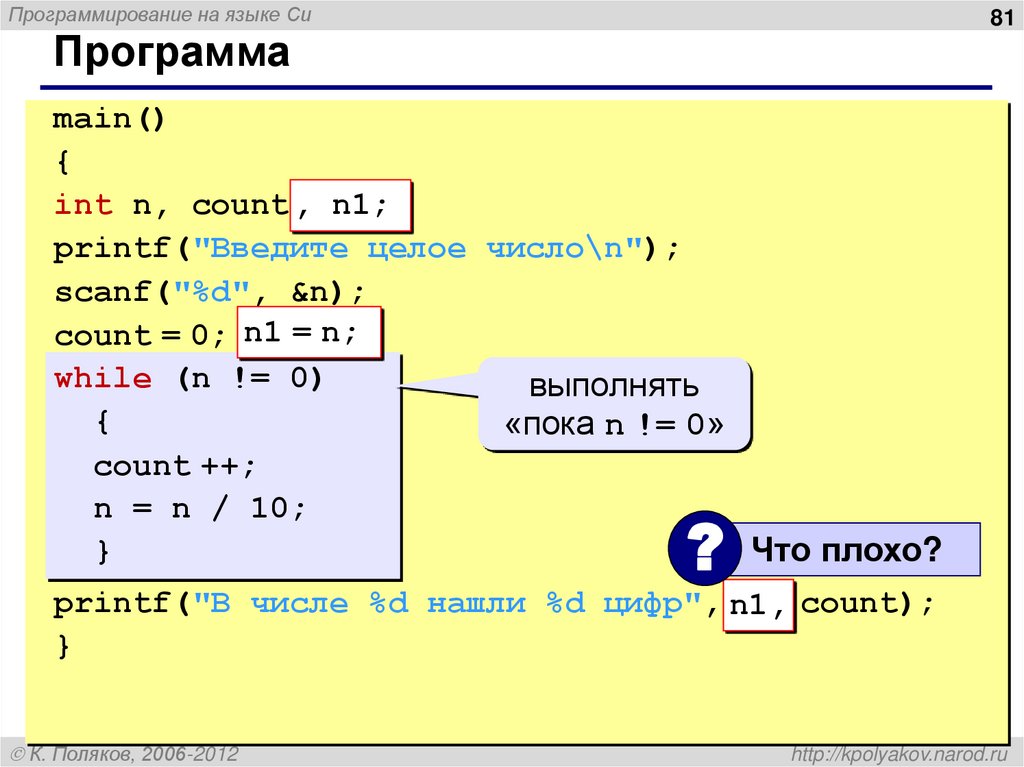
Task: Click the callout 'выполнять «пока n != 0»'
Action: point(615,405)
